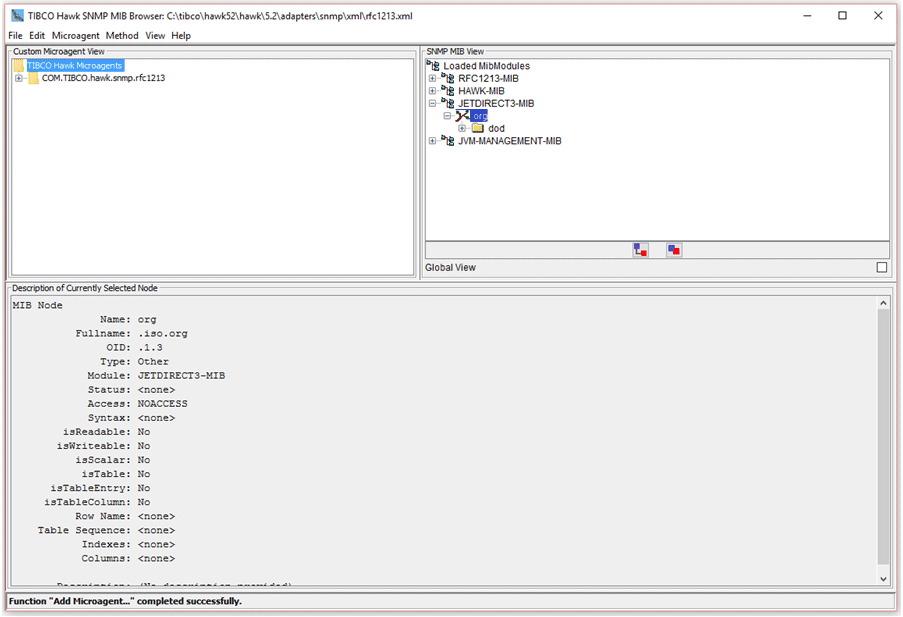Collapse the JETDIRECT3-MIB module

[x=432, y=104]
